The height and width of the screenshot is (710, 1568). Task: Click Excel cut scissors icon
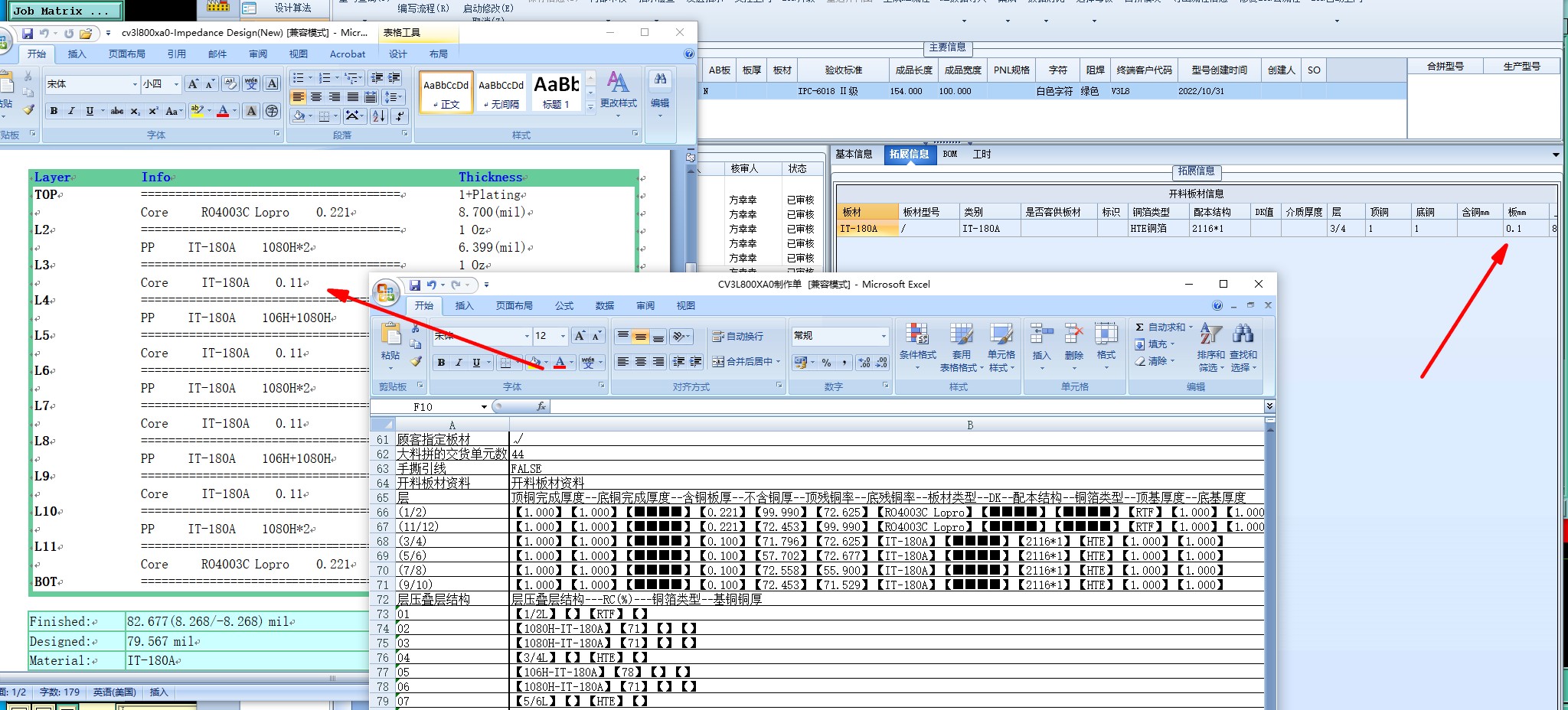(416, 327)
